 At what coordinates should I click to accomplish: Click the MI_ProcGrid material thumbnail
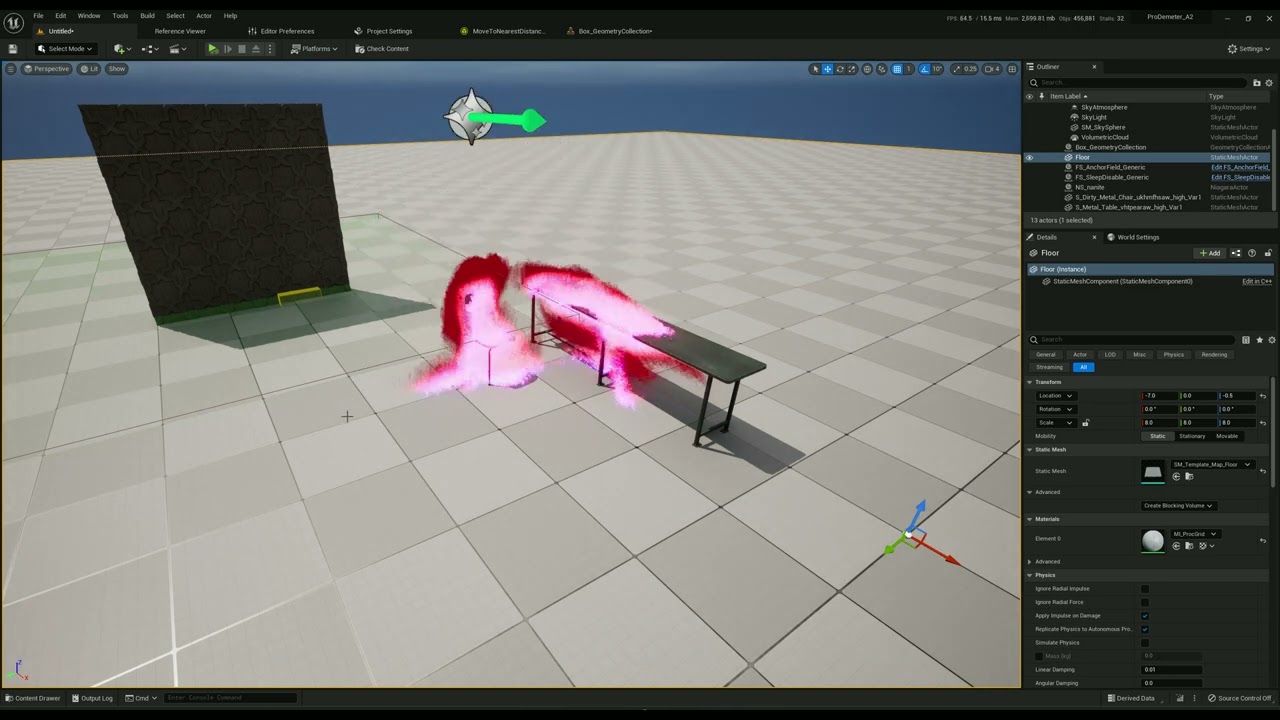click(1153, 540)
